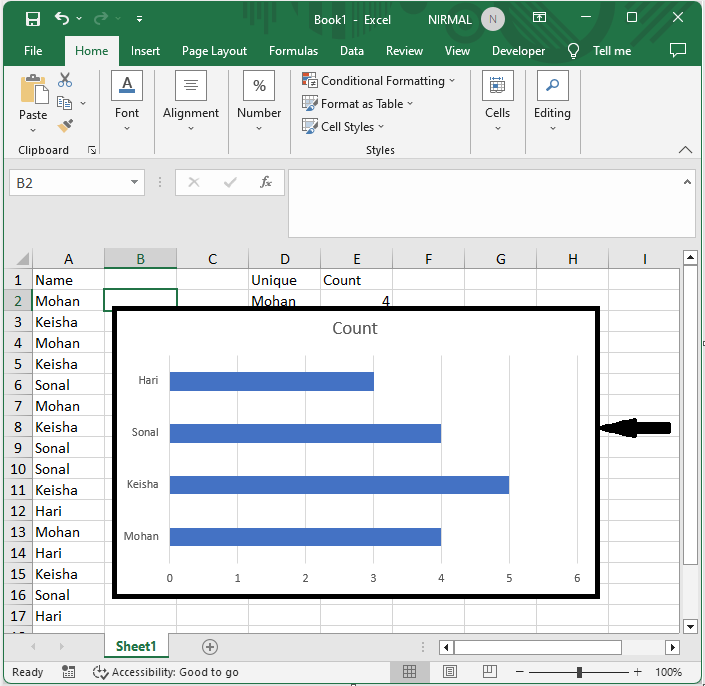Expand the Name Box dropdown arrow

tap(135, 183)
